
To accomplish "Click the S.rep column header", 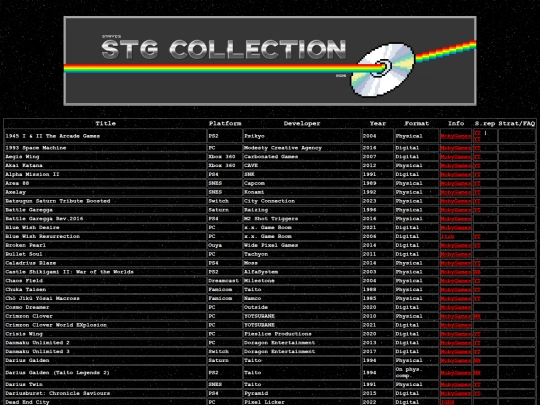I will (x=485, y=124).
